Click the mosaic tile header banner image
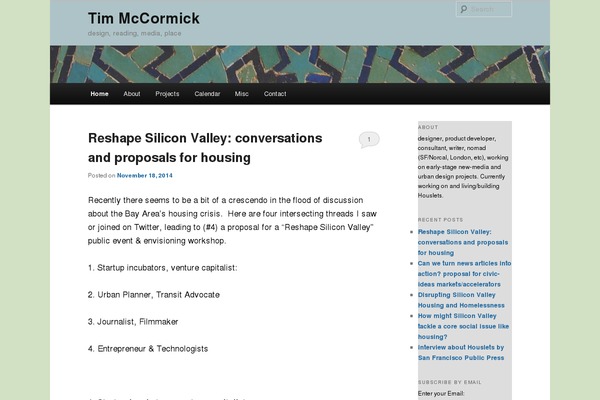This screenshot has height=400, width=600. tap(300, 64)
